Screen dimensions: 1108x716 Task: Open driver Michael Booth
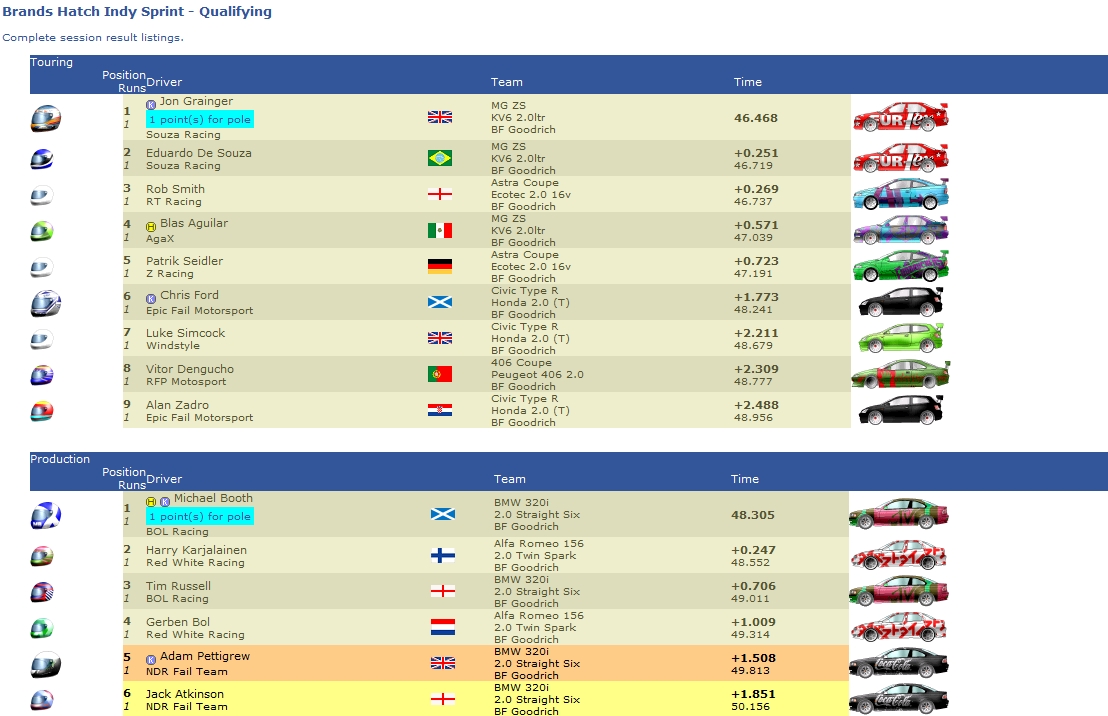click(x=213, y=498)
